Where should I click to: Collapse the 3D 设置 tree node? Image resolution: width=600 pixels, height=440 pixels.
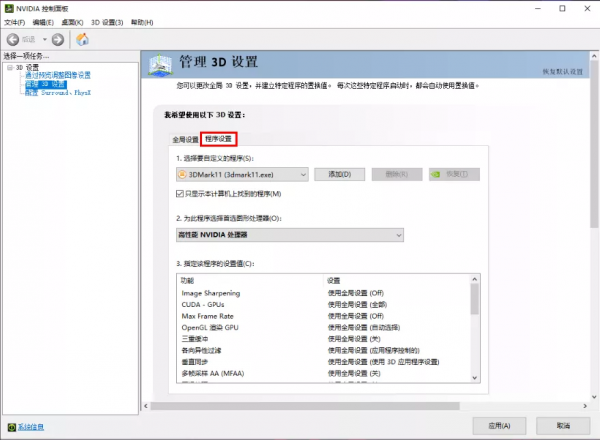pos(10,67)
